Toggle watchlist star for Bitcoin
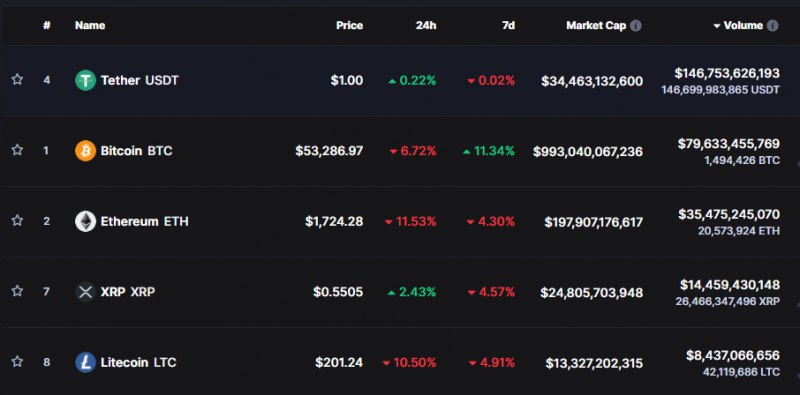The height and width of the screenshot is (395, 800). point(17,150)
